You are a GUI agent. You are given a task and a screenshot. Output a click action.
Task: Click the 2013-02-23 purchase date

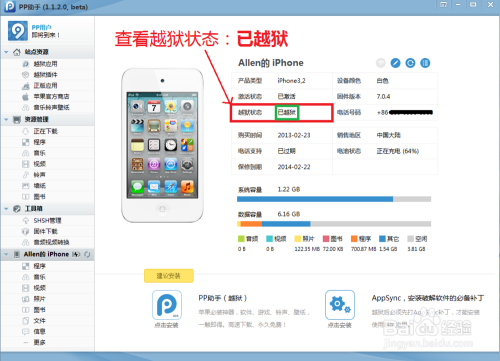[294, 135]
